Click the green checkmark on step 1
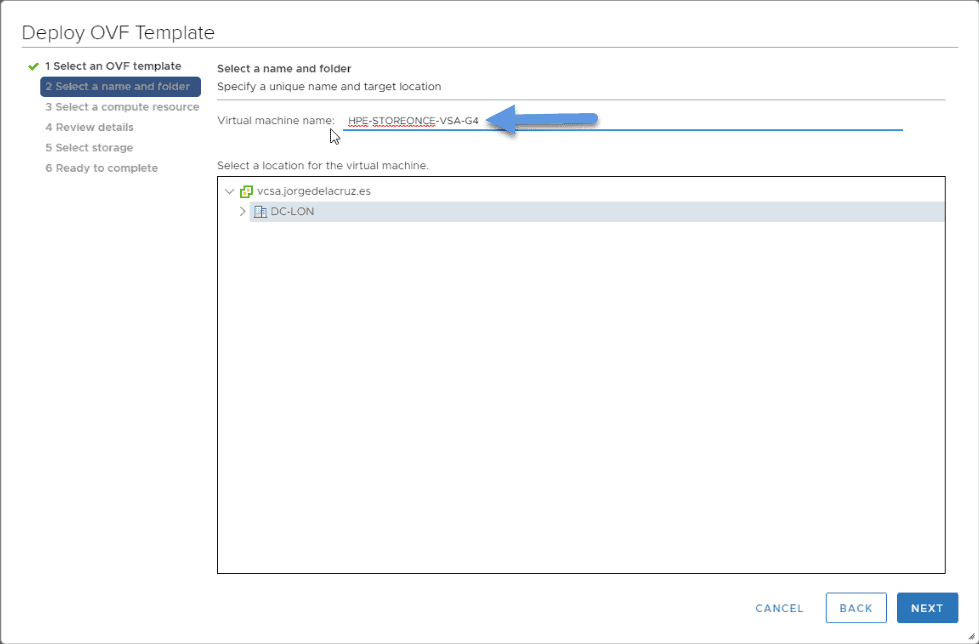Screen dimensions: 979x644 [x=34, y=66]
